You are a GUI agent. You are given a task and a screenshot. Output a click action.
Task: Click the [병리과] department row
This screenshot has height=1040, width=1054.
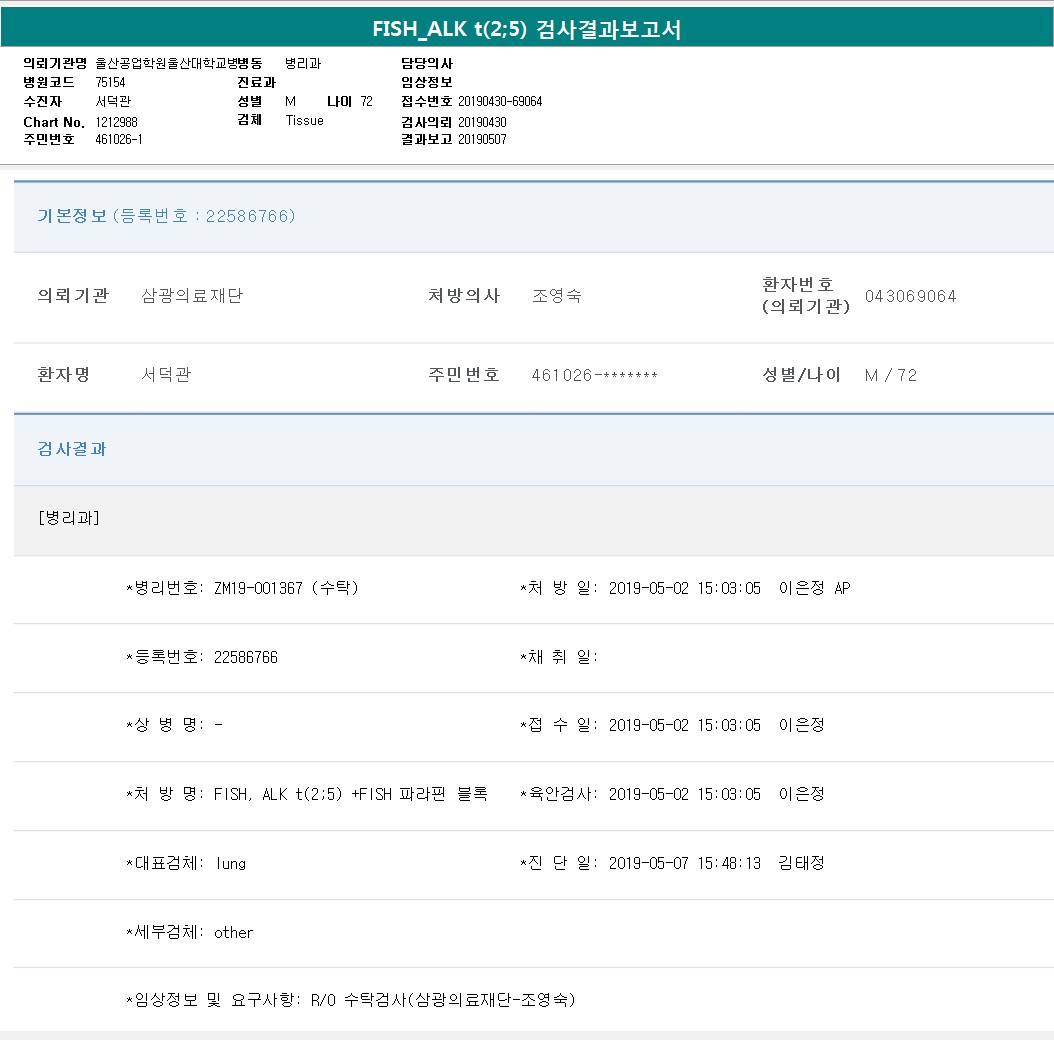(x=68, y=518)
